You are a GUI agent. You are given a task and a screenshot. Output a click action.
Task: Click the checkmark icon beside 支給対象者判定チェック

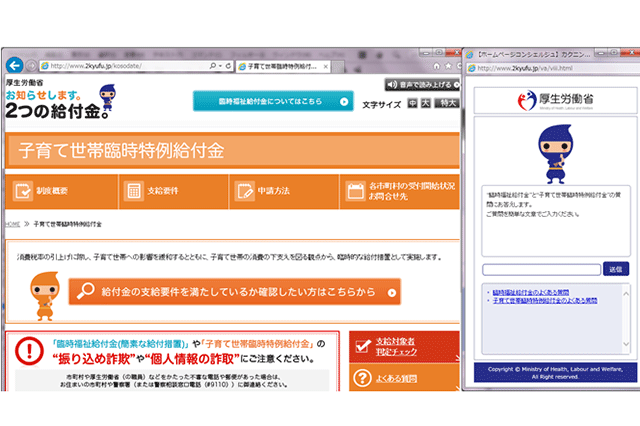363,346
